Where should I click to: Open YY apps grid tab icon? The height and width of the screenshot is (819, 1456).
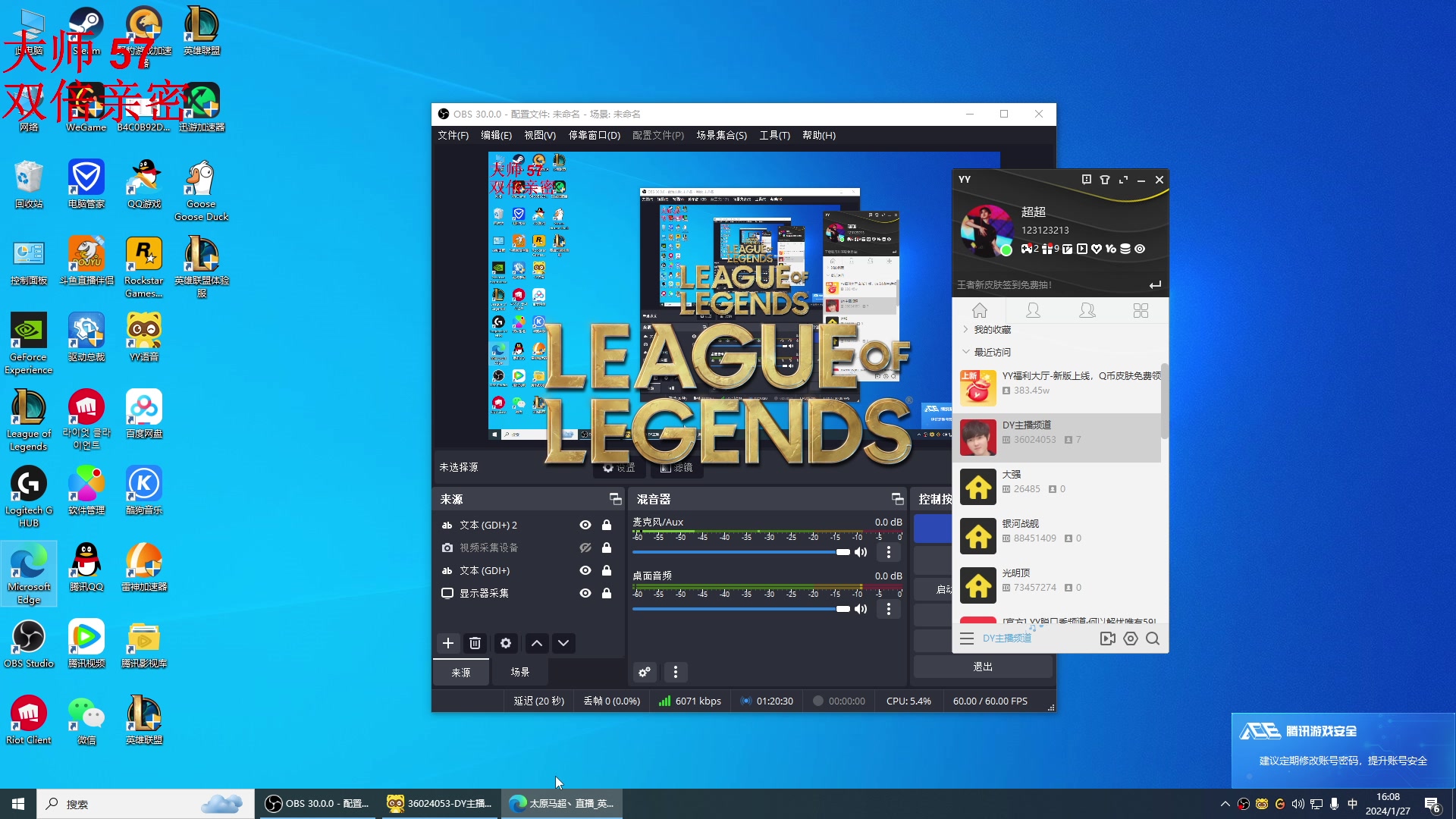pos(1141,310)
